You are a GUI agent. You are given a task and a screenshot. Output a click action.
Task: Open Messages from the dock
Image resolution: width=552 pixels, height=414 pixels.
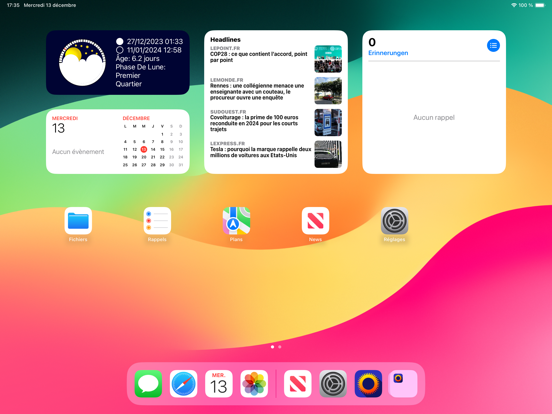click(148, 384)
